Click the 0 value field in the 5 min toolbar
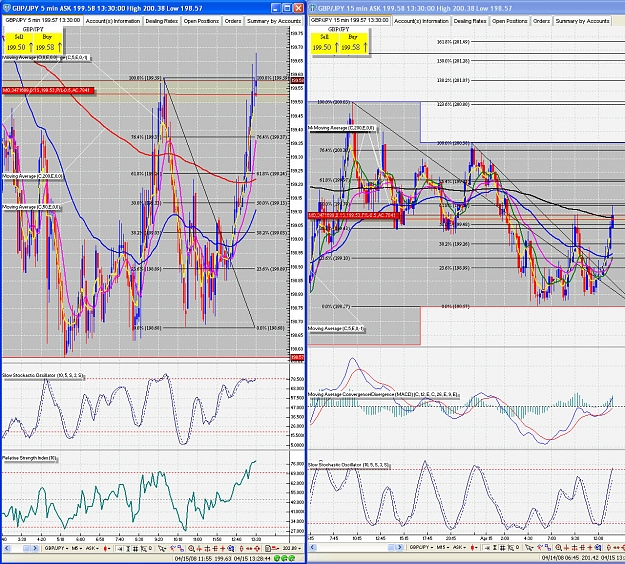625x564 pixels. point(151,548)
